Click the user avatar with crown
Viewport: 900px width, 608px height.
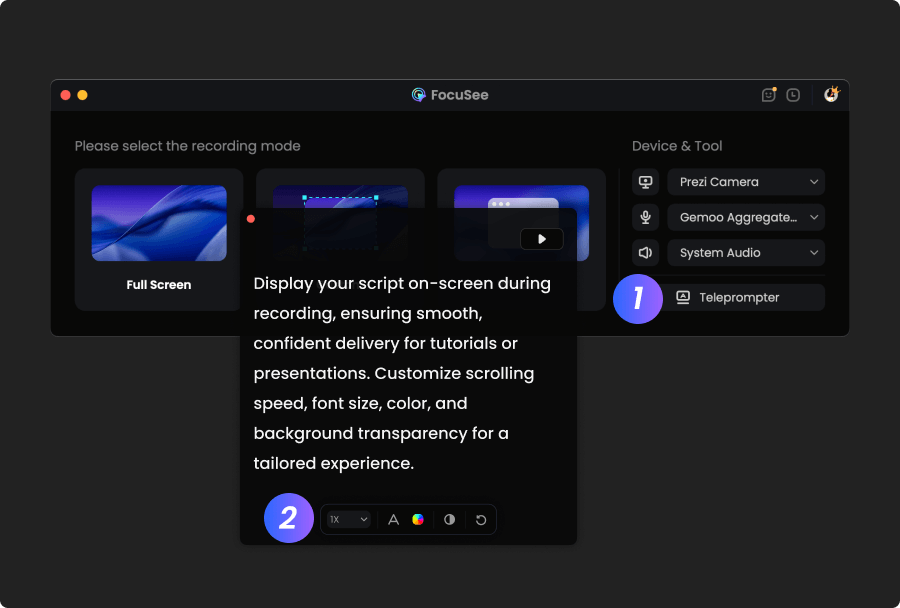coord(831,95)
